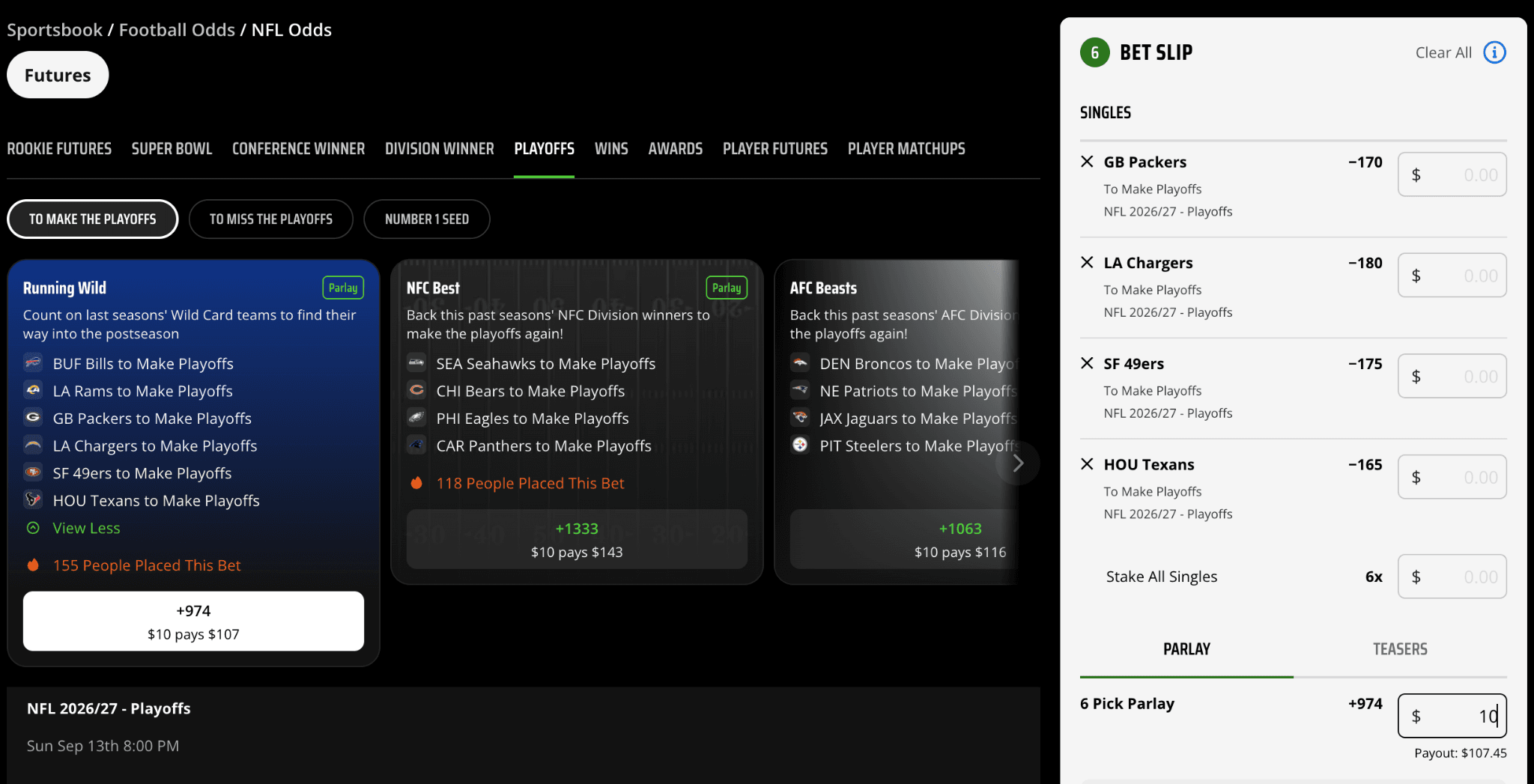Open the Futures pill selector
Image resolution: width=1534 pixels, height=784 pixels.
pyautogui.click(x=58, y=76)
